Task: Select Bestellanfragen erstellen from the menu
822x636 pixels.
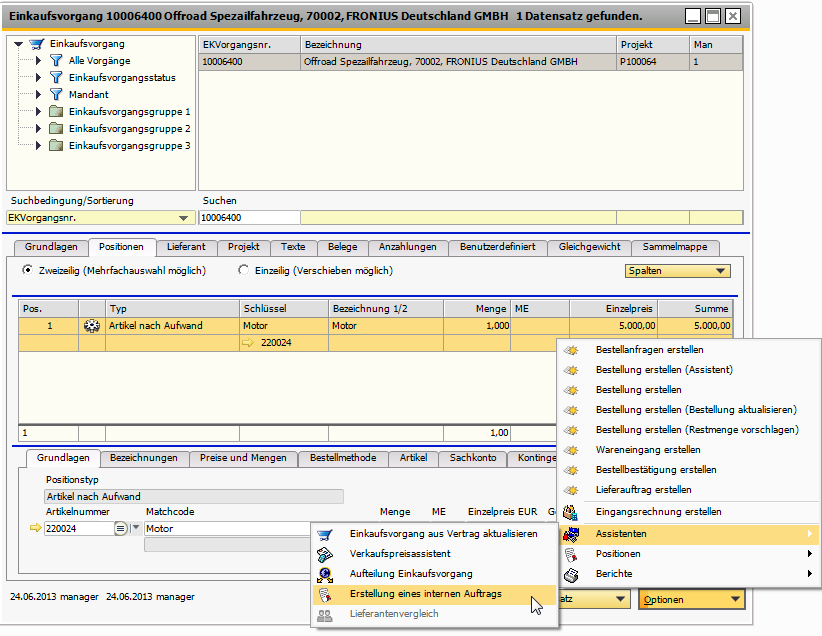Action: [649, 350]
